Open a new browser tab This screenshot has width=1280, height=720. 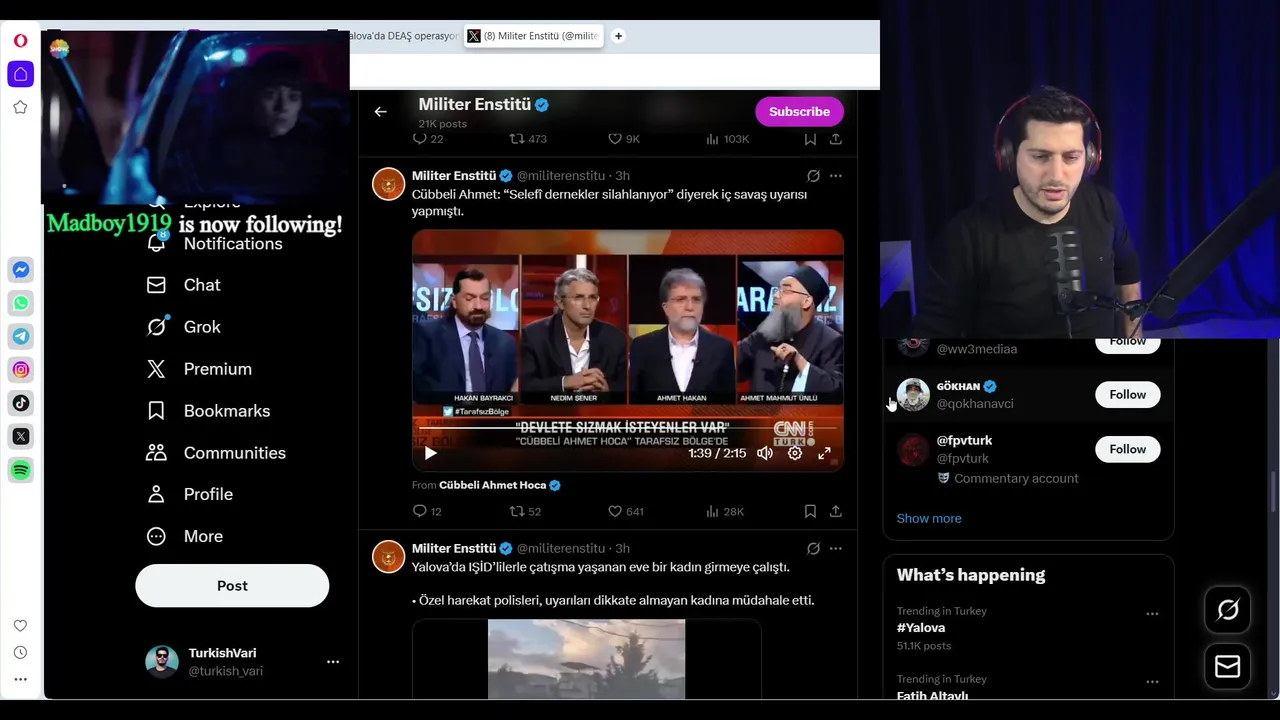coord(618,36)
